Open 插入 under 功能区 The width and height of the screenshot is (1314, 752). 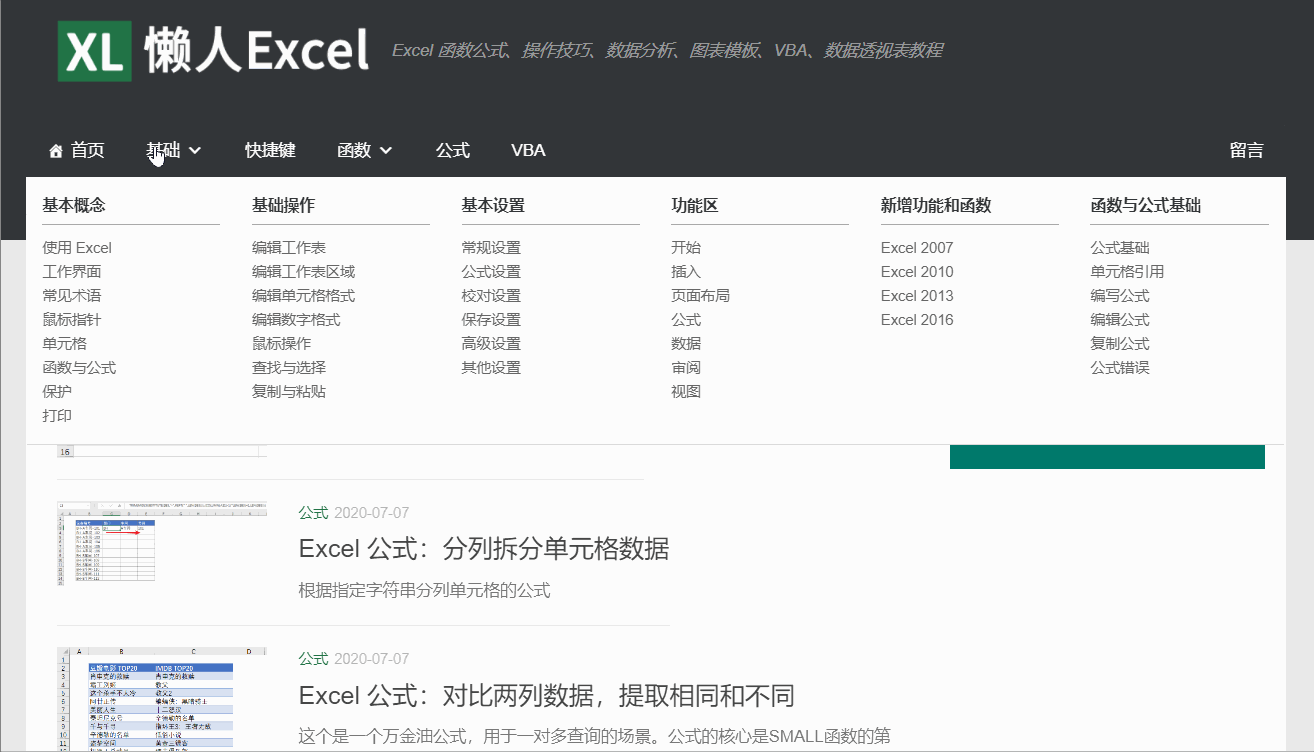pos(686,272)
